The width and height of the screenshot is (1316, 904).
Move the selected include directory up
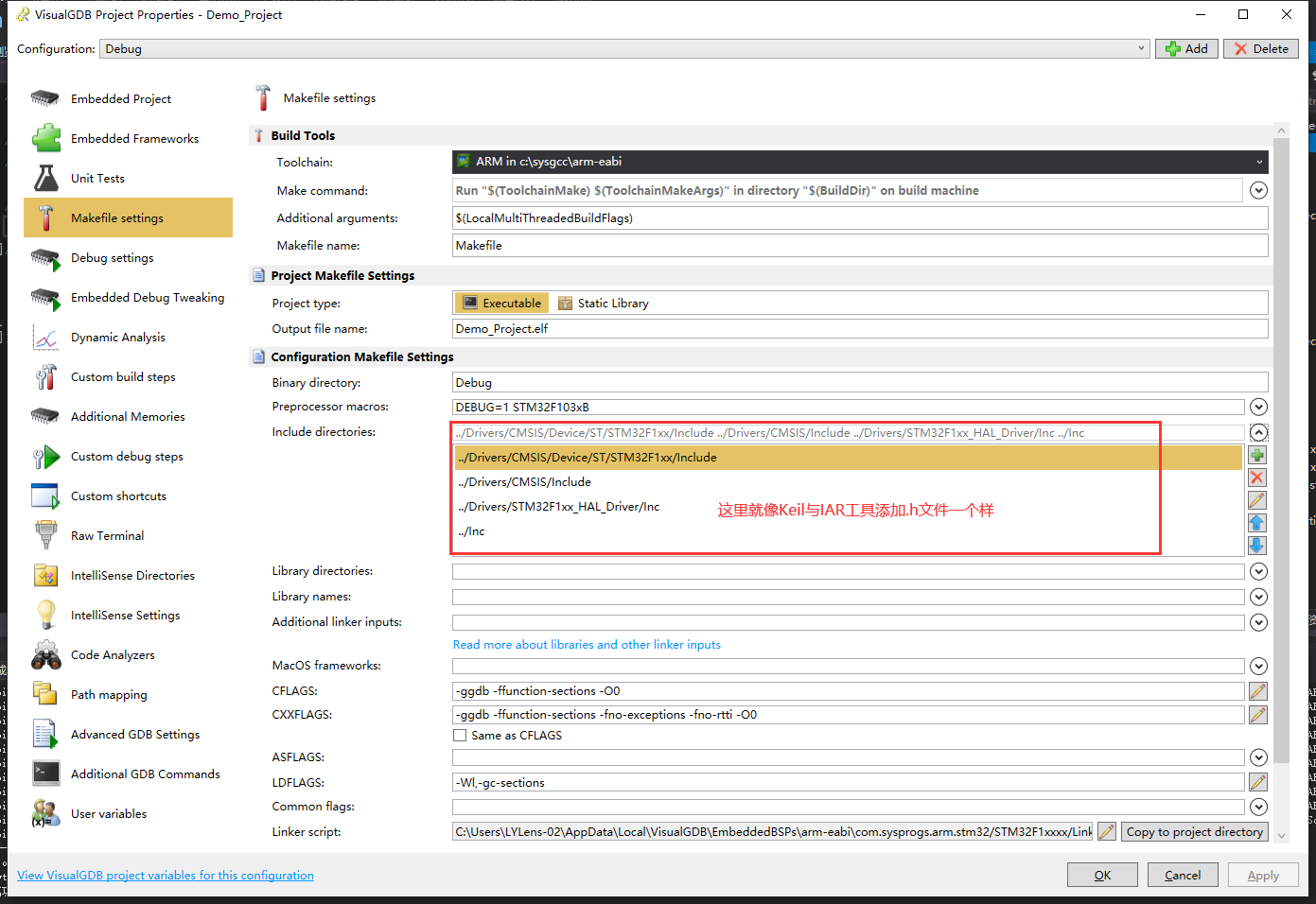tap(1257, 523)
